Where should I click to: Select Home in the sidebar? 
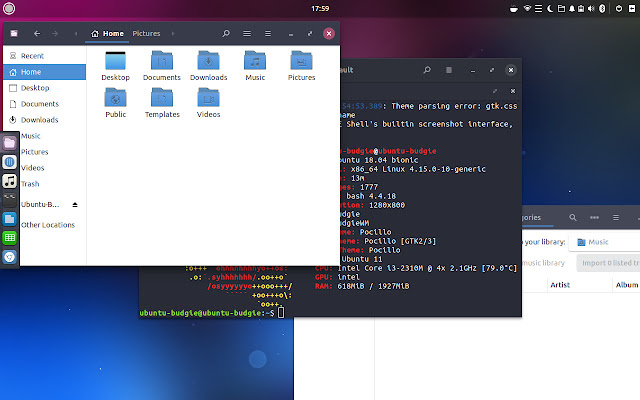click(44, 72)
